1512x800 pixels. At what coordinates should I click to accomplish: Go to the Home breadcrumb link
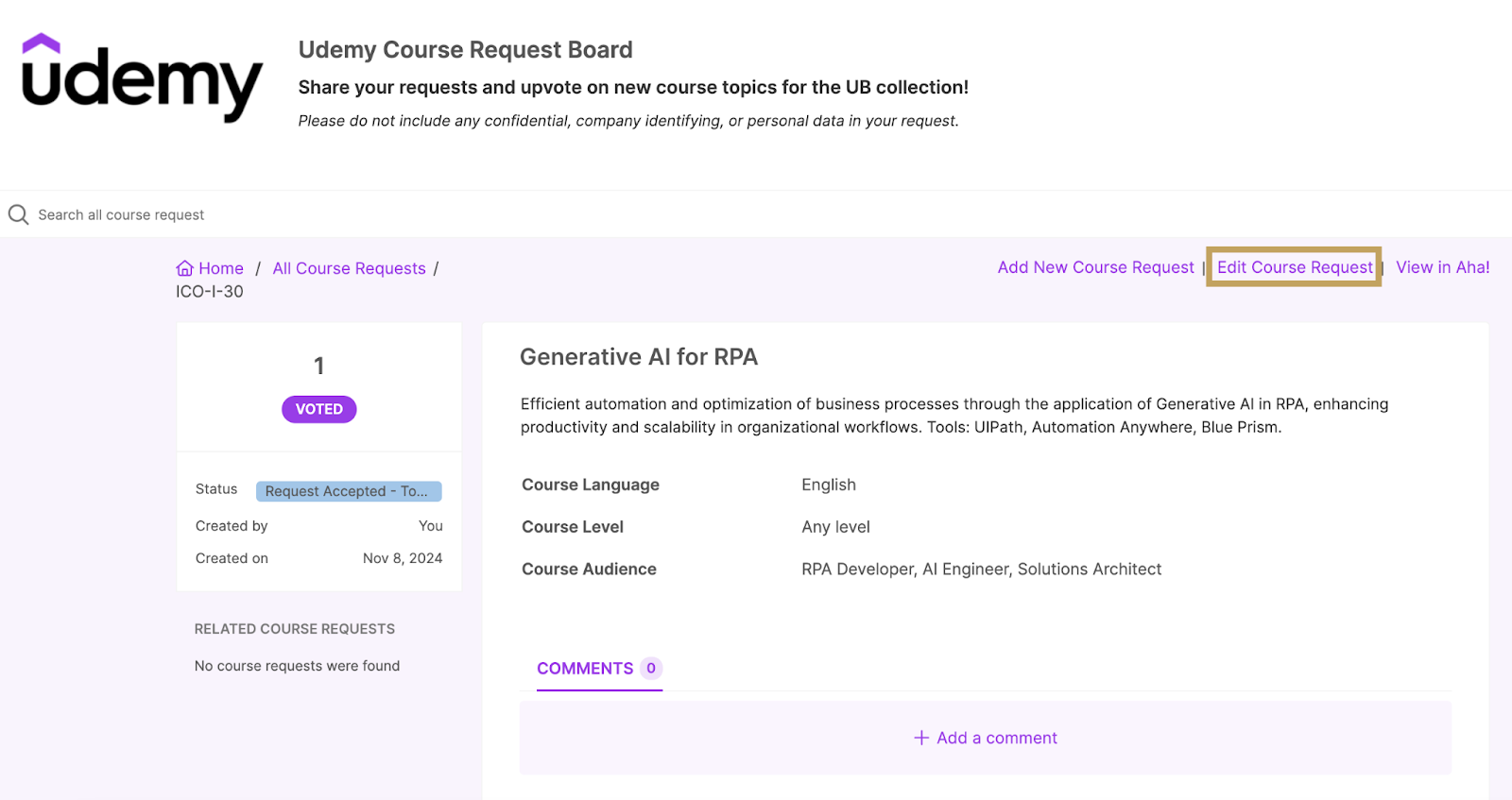pyautogui.click(x=220, y=268)
